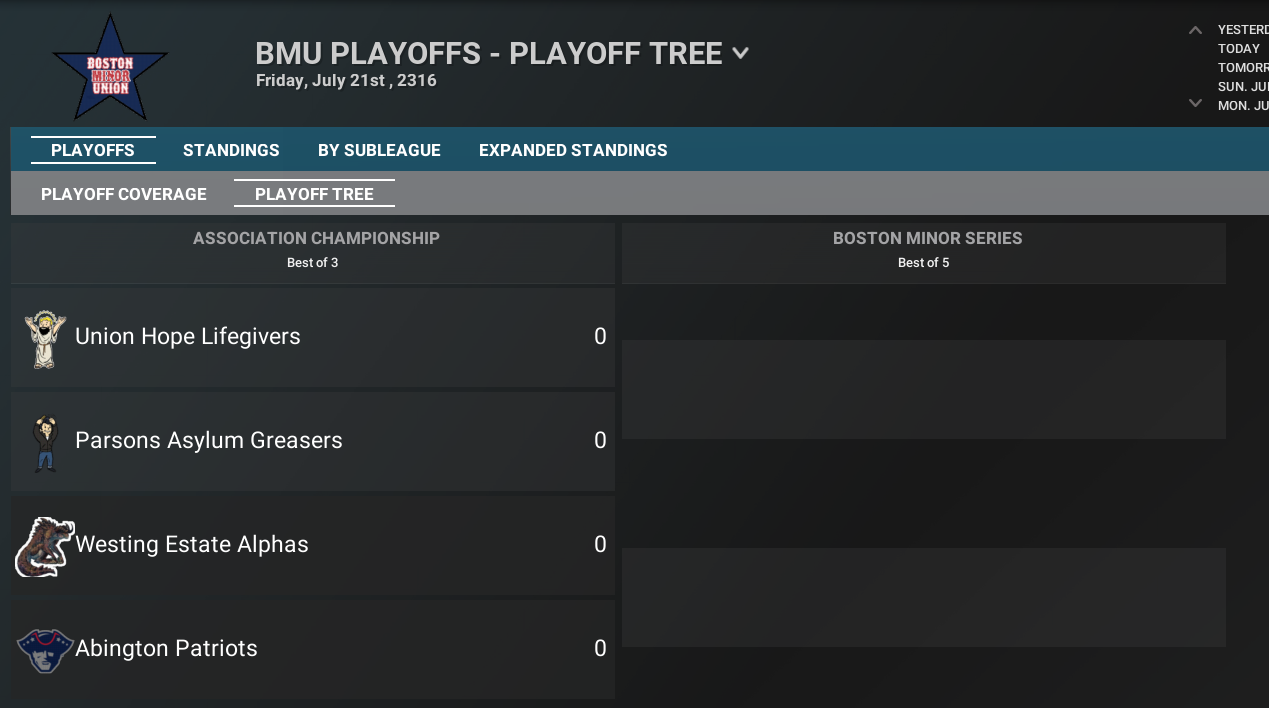Screen dimensions: 1269x708
Task: Go to the Playoff Coverage subtab
Action: (124, 194)
